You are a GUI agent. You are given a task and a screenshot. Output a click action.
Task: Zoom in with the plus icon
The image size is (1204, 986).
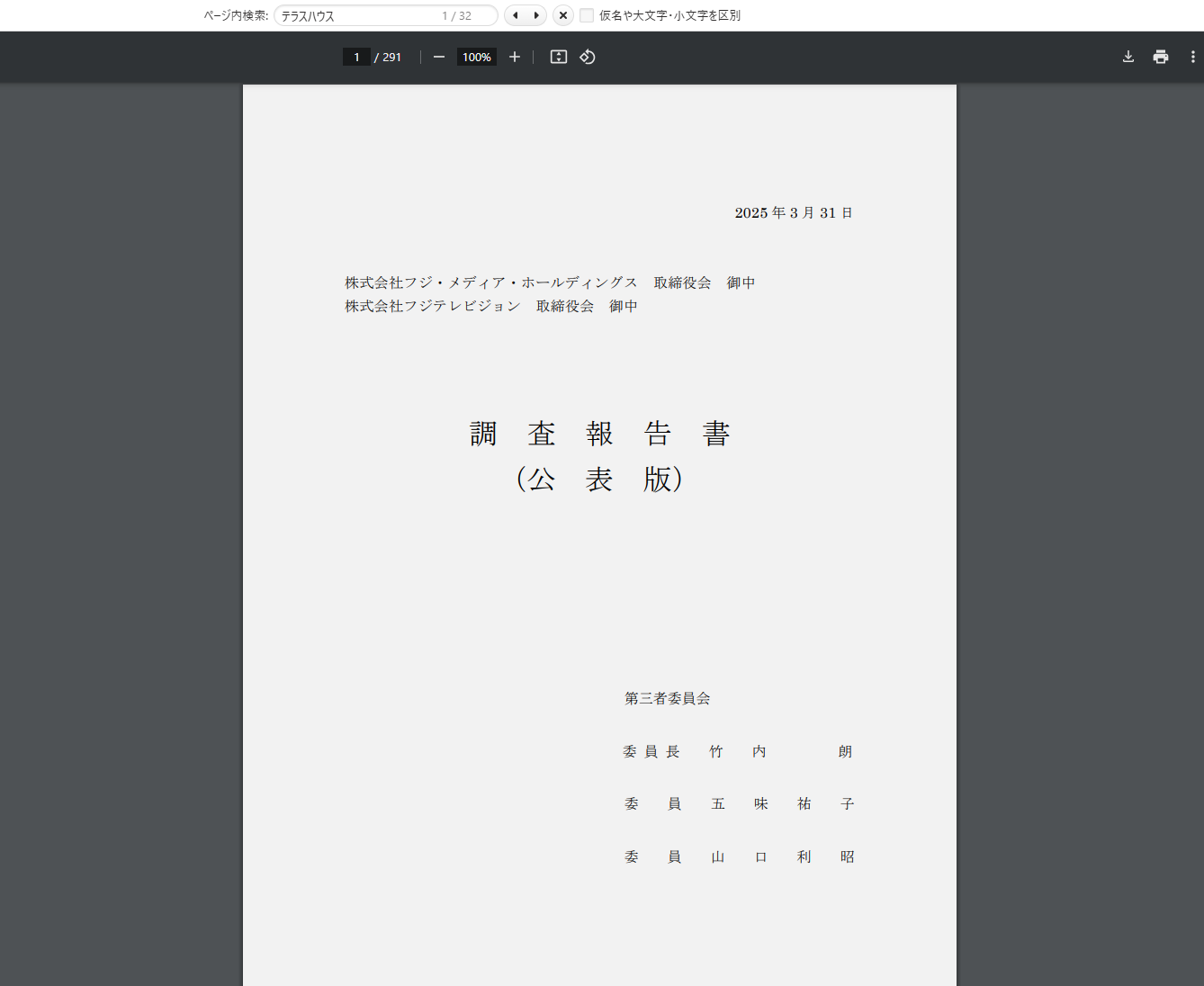pyautogui.click(x=515, y=57)
